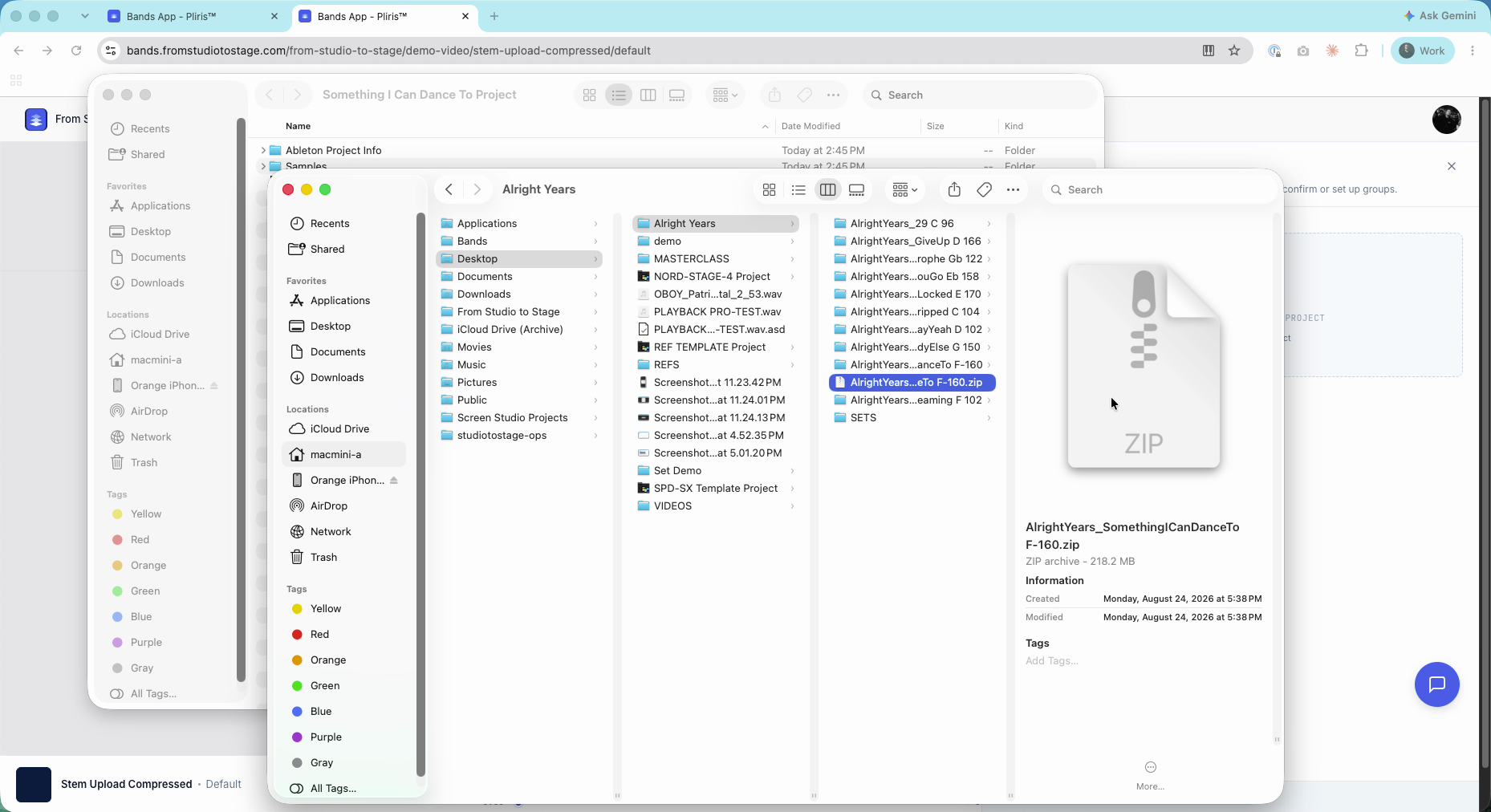The image size is (1491, 812).
Task: Expand MASTERCLASS folder chevron
Action: (792, 258)
